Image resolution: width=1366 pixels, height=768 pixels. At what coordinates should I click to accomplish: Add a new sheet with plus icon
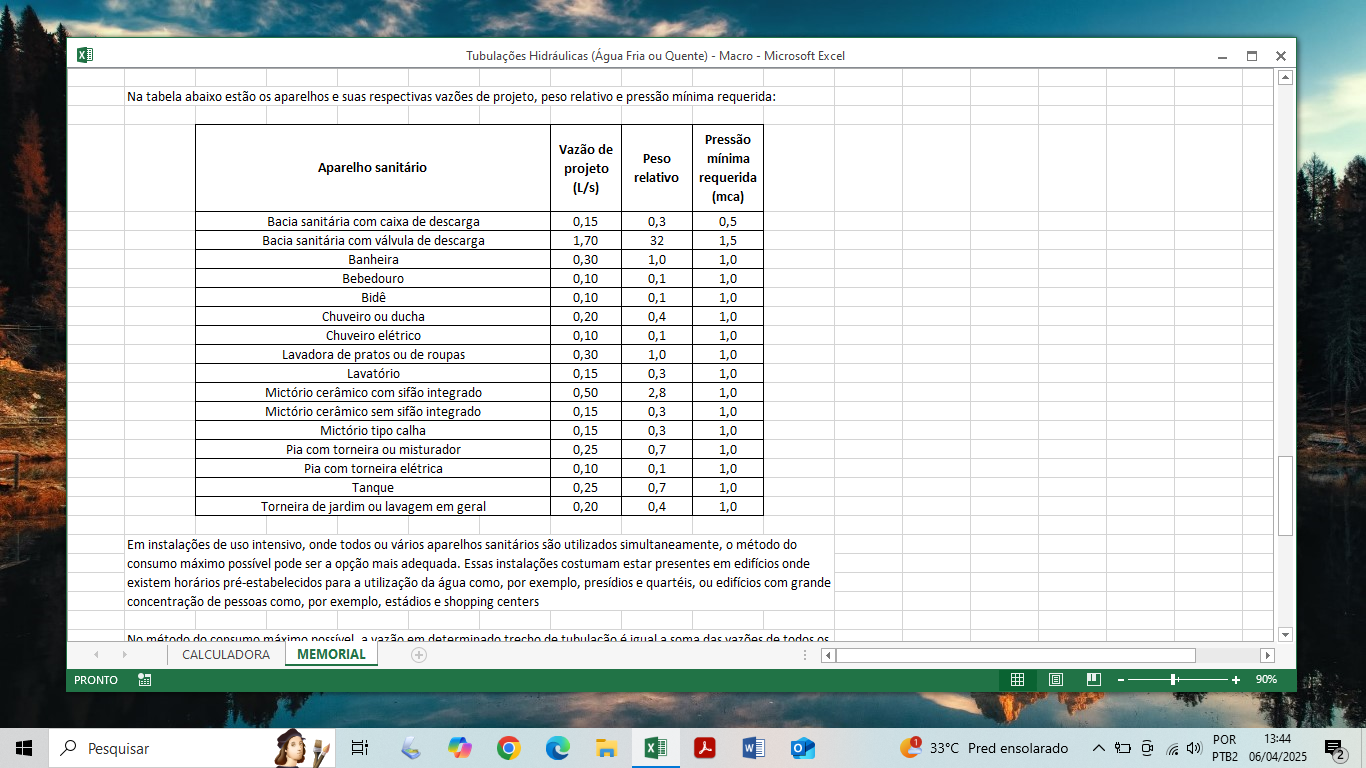pos(419,655)
